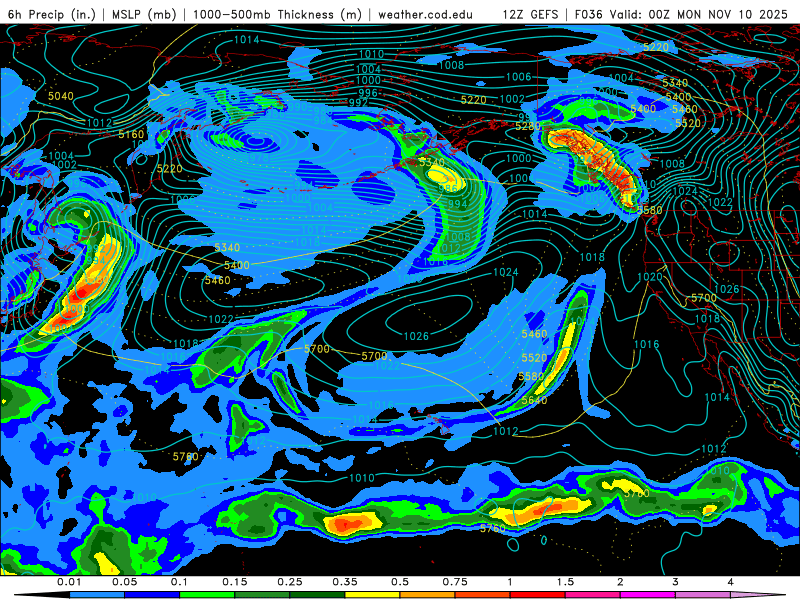Click the '986' low pressure label
The height and width of the screenshot is (600, 800).
(x=448, y=188)
